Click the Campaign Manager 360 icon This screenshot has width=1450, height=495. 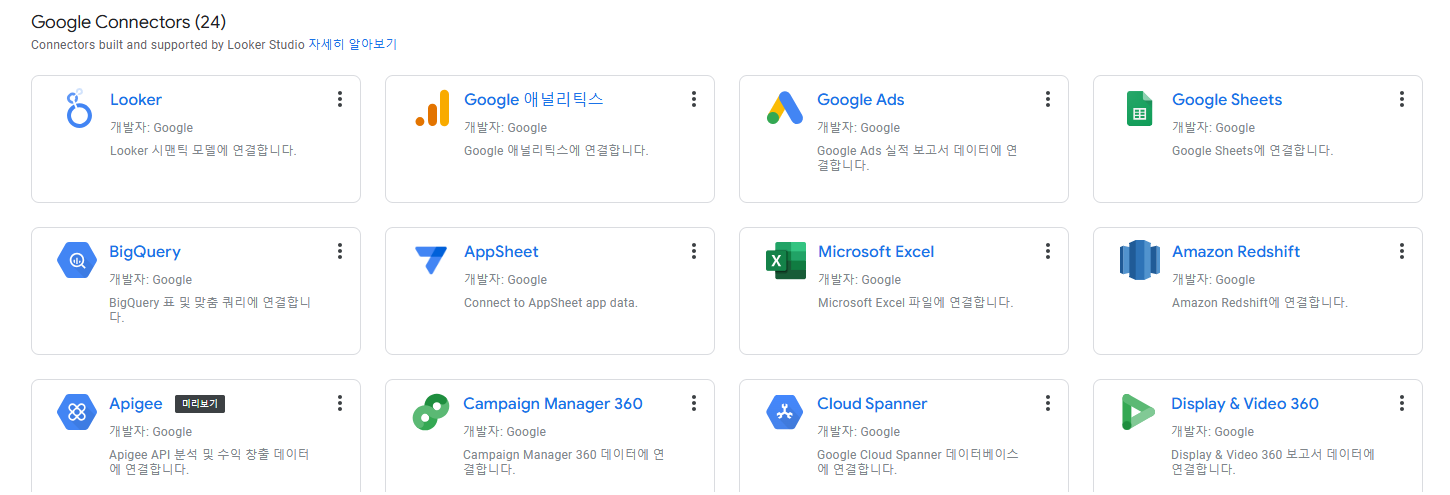[x=431, y=412]
